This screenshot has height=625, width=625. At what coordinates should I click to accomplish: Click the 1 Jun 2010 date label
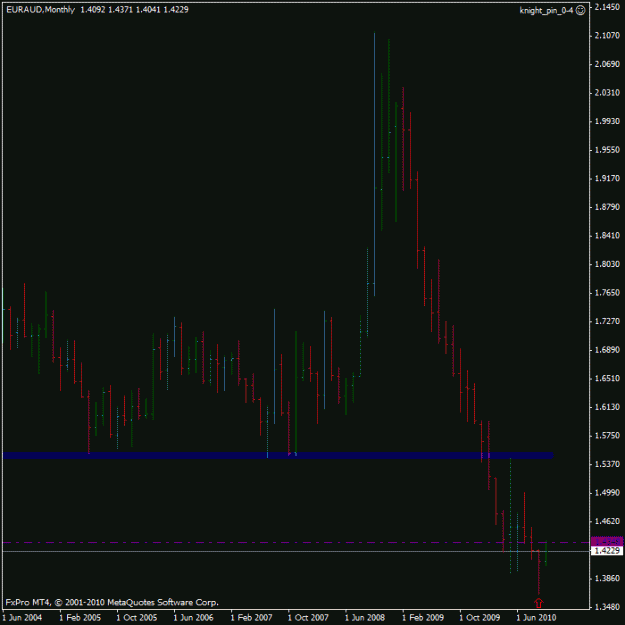pos(537,618)
